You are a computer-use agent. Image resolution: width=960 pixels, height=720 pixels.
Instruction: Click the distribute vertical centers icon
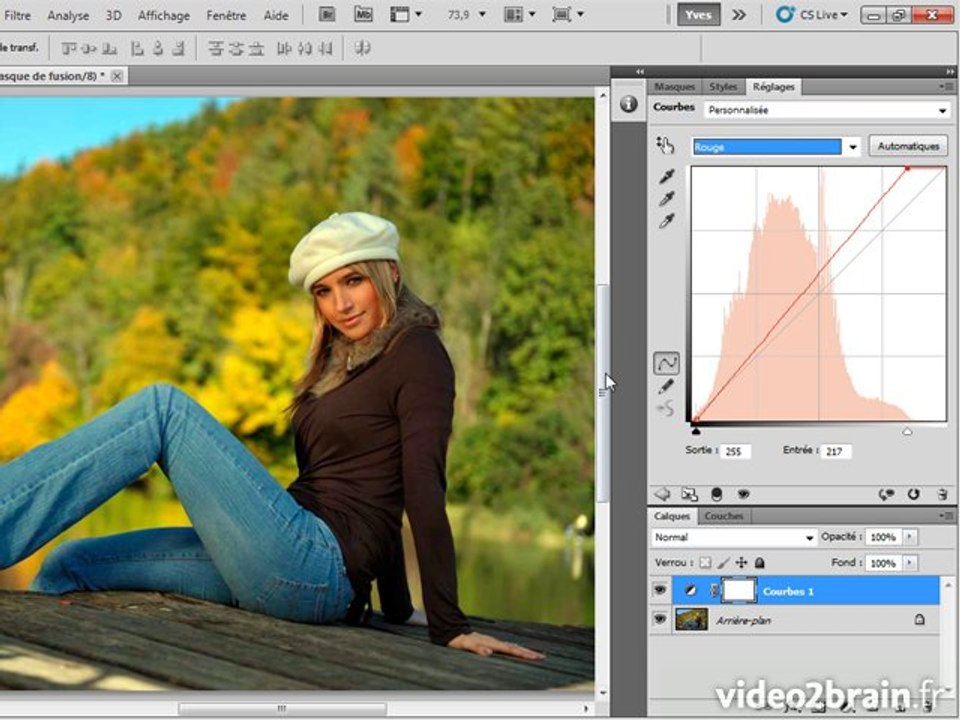[236, 48]
